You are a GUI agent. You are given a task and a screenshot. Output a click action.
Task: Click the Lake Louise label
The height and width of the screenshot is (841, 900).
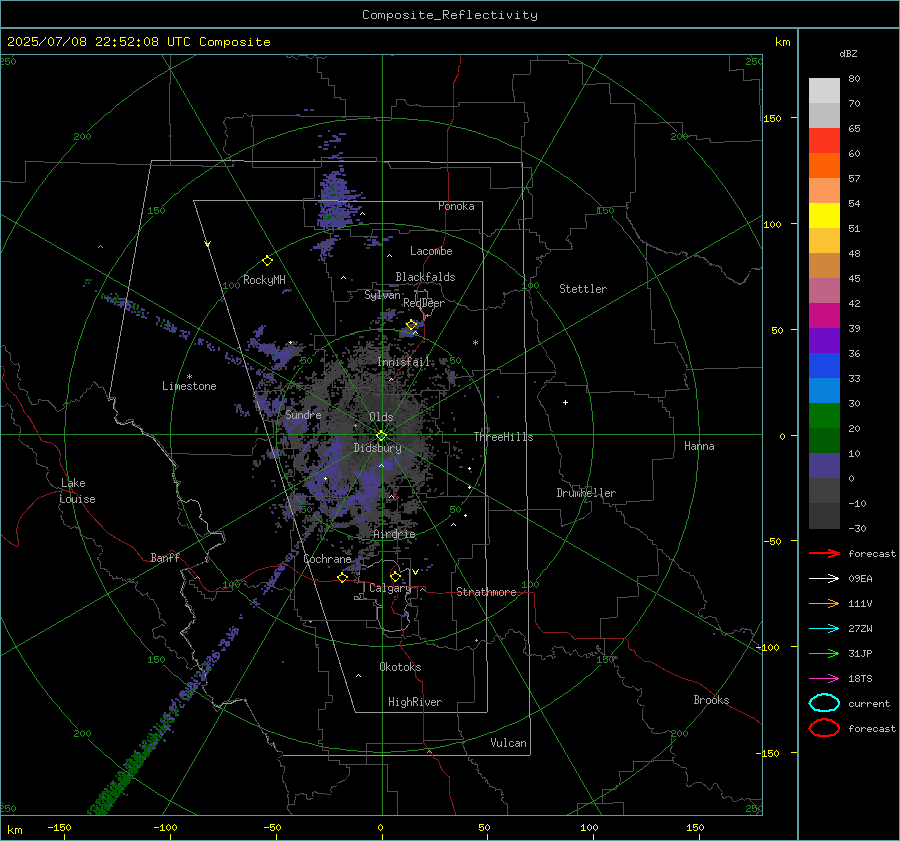pos(77,491)
